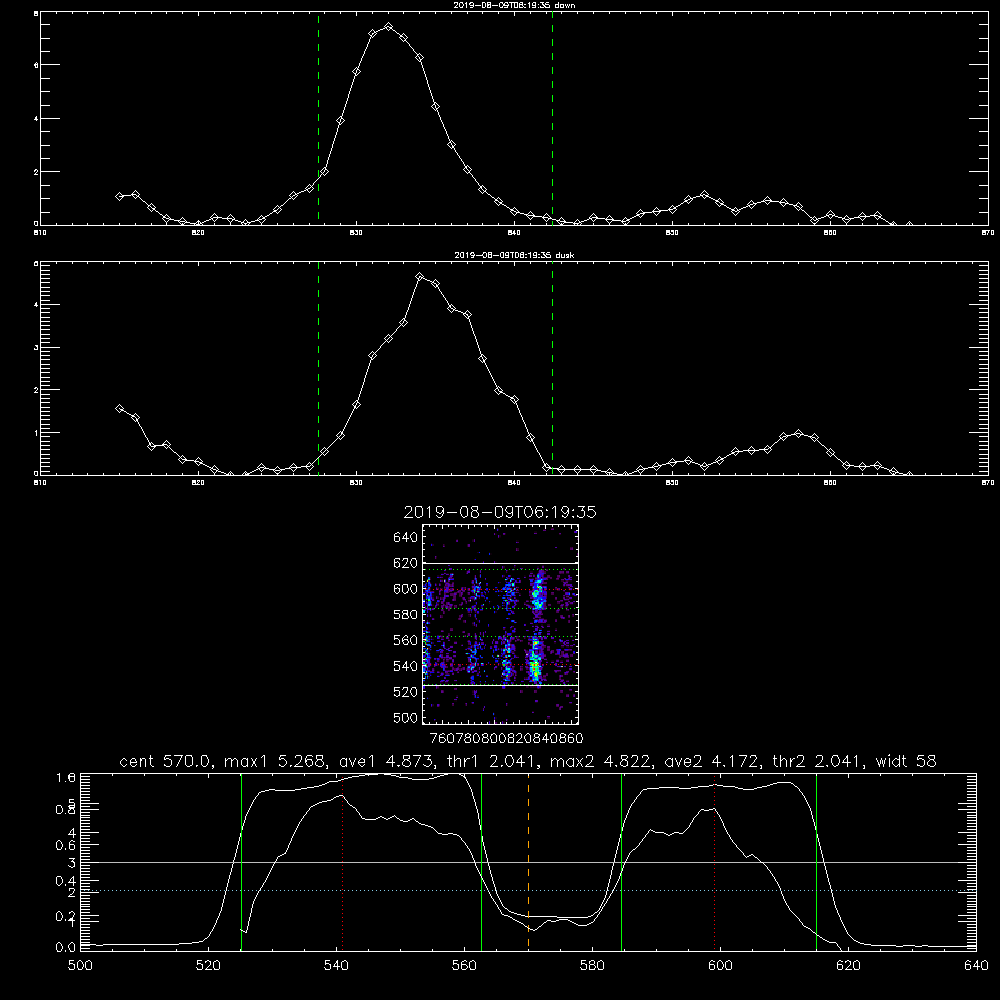Viewport: 1000px width, 1000px height.
Task: Click the colored spectrogram image
Action: pos(500,624)
